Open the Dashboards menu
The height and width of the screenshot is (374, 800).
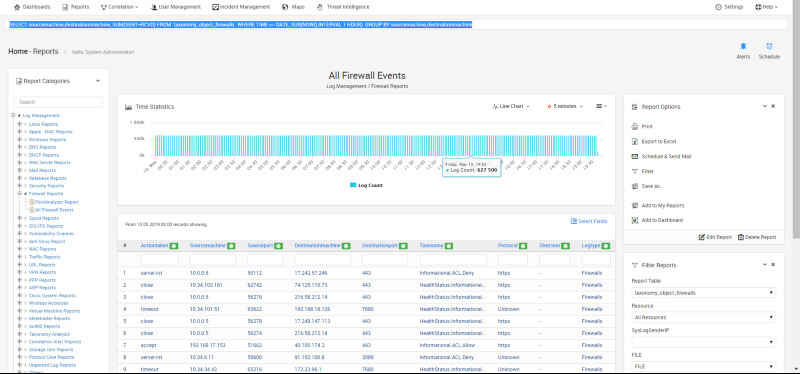point(32,7)
